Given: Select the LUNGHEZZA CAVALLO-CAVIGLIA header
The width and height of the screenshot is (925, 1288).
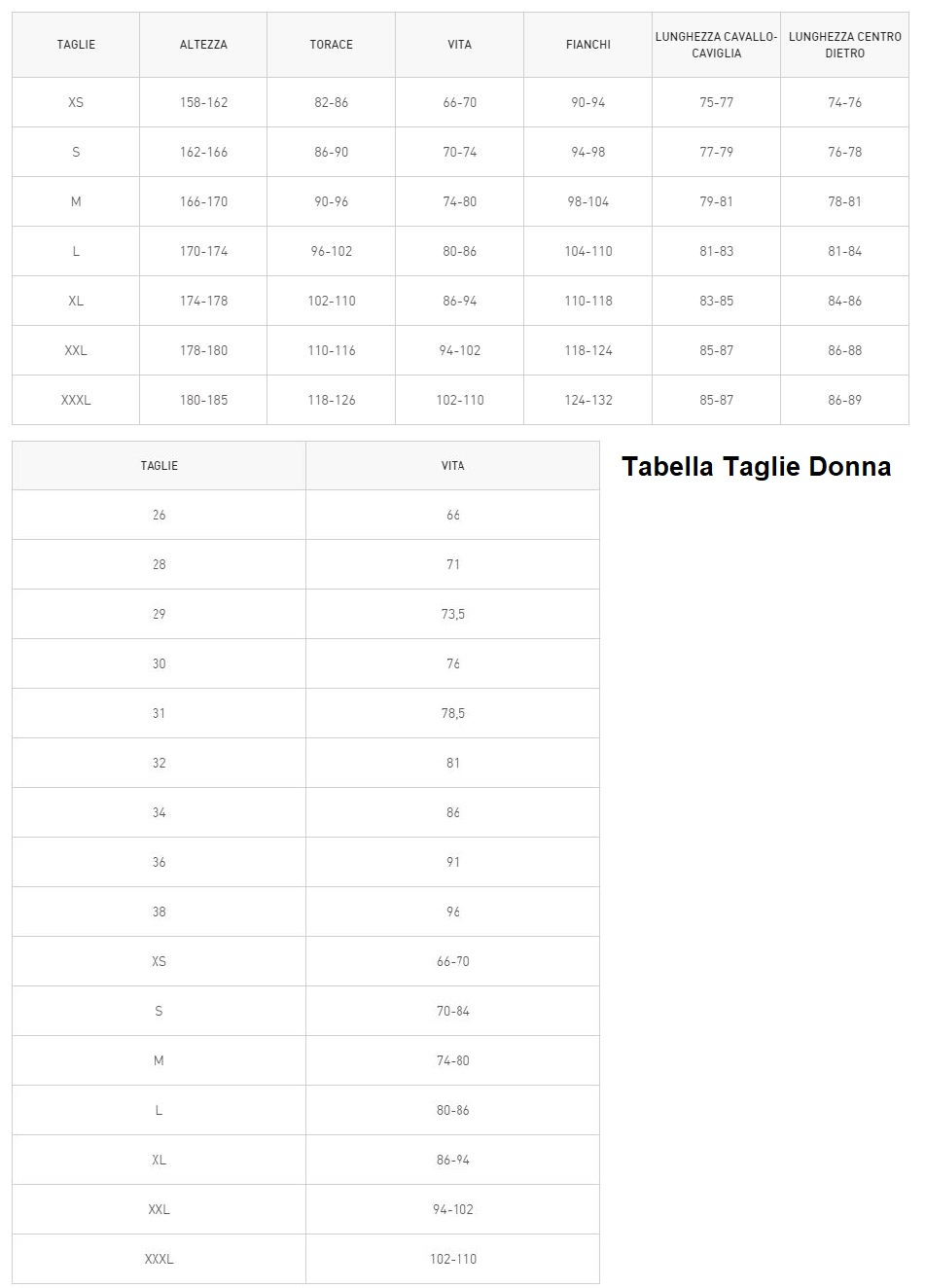Looking at the screenshot, I should point(717,45).
